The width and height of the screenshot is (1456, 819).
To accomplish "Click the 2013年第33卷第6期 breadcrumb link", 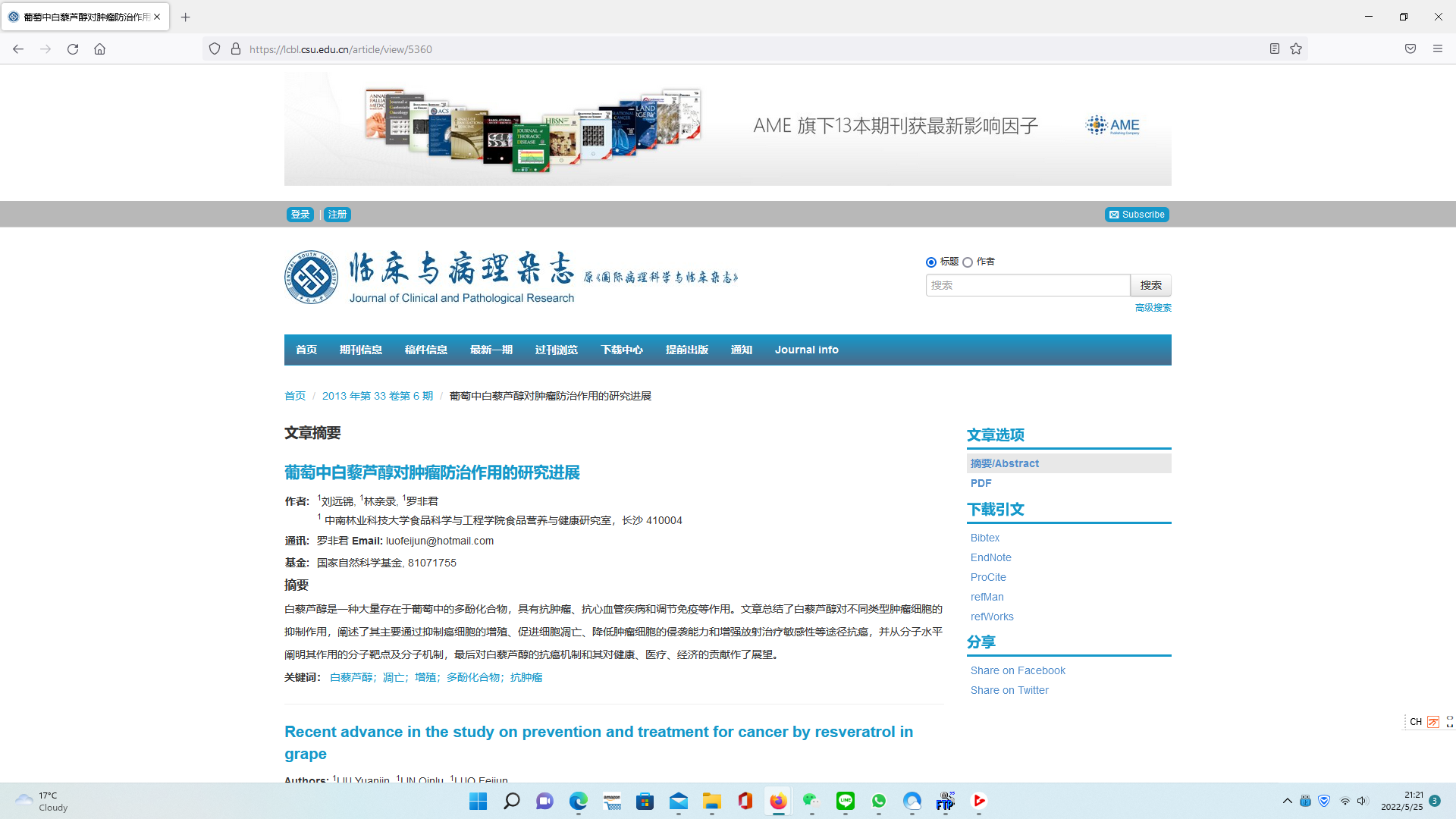I will click(x=378, y=396).
